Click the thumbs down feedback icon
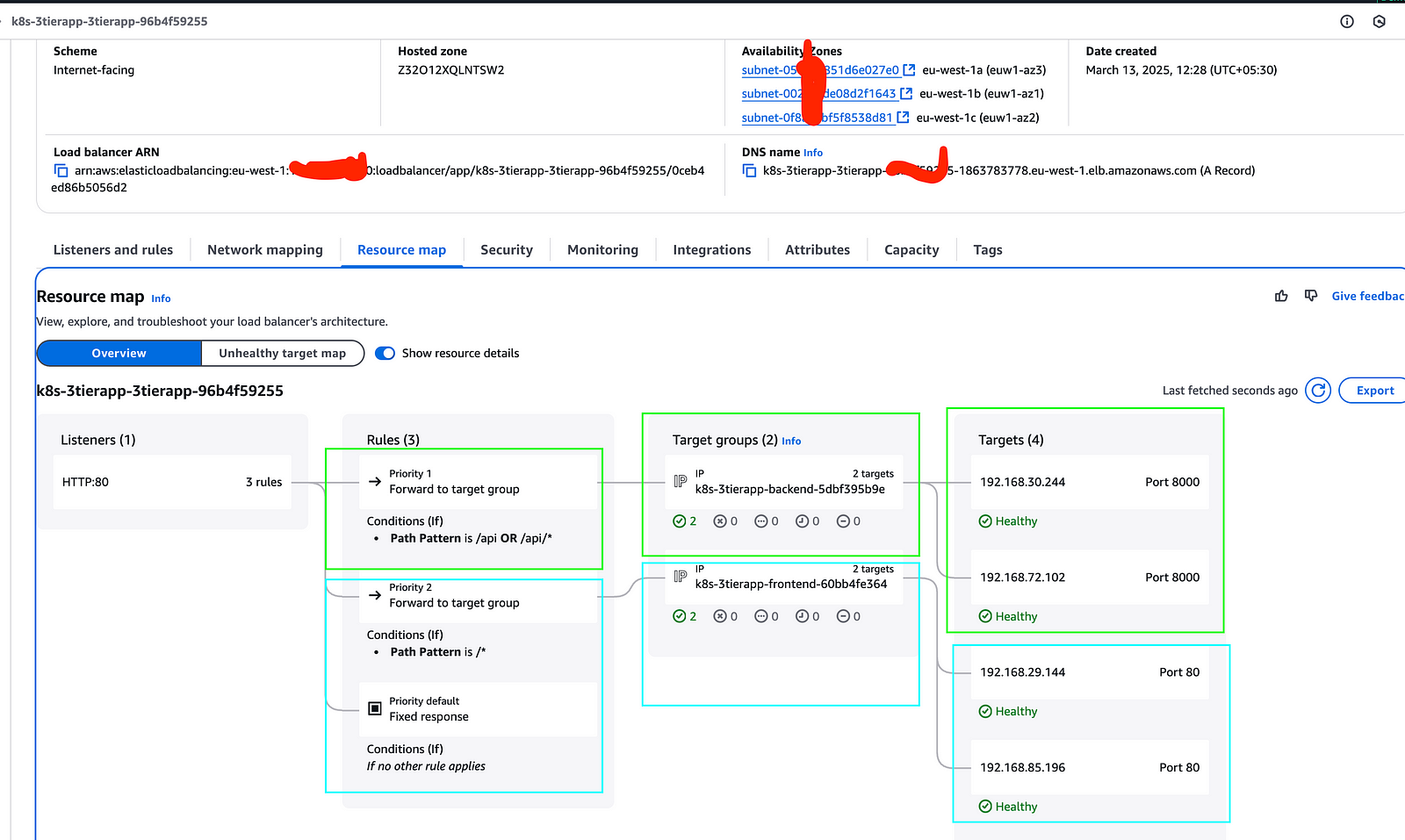The height and width of the screenshot is (840, 1405). click(x=1311, y=296)
